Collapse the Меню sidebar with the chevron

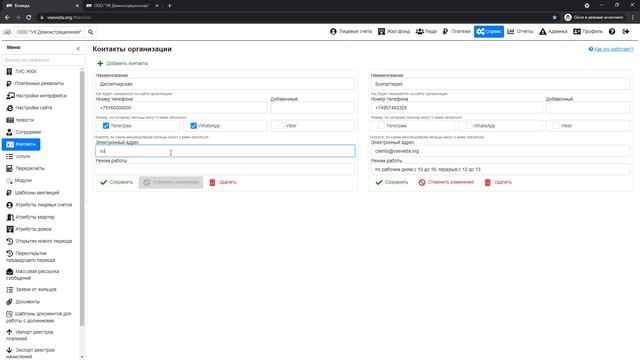(78, 49)
